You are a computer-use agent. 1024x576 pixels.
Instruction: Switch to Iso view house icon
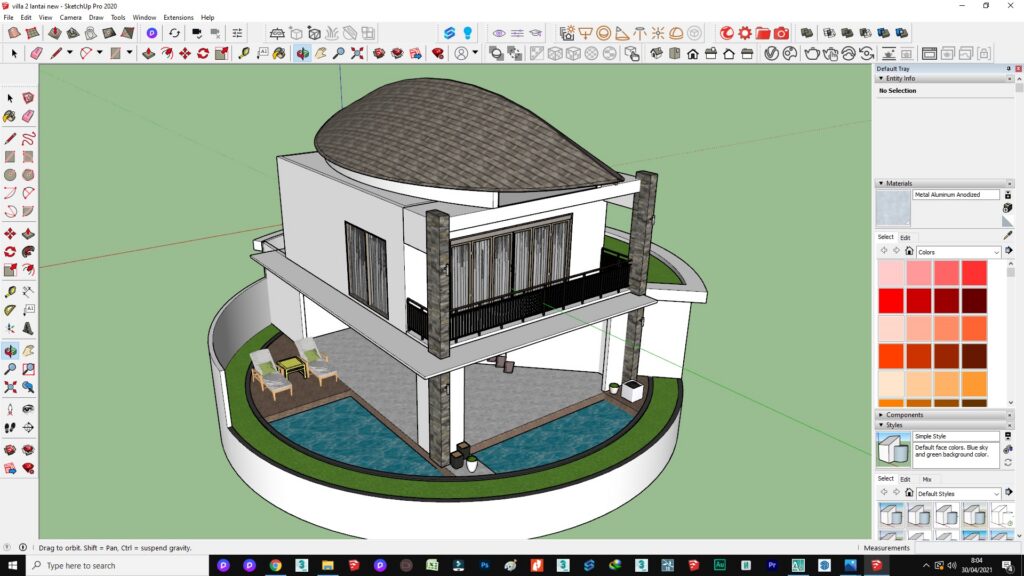[656, 54]
